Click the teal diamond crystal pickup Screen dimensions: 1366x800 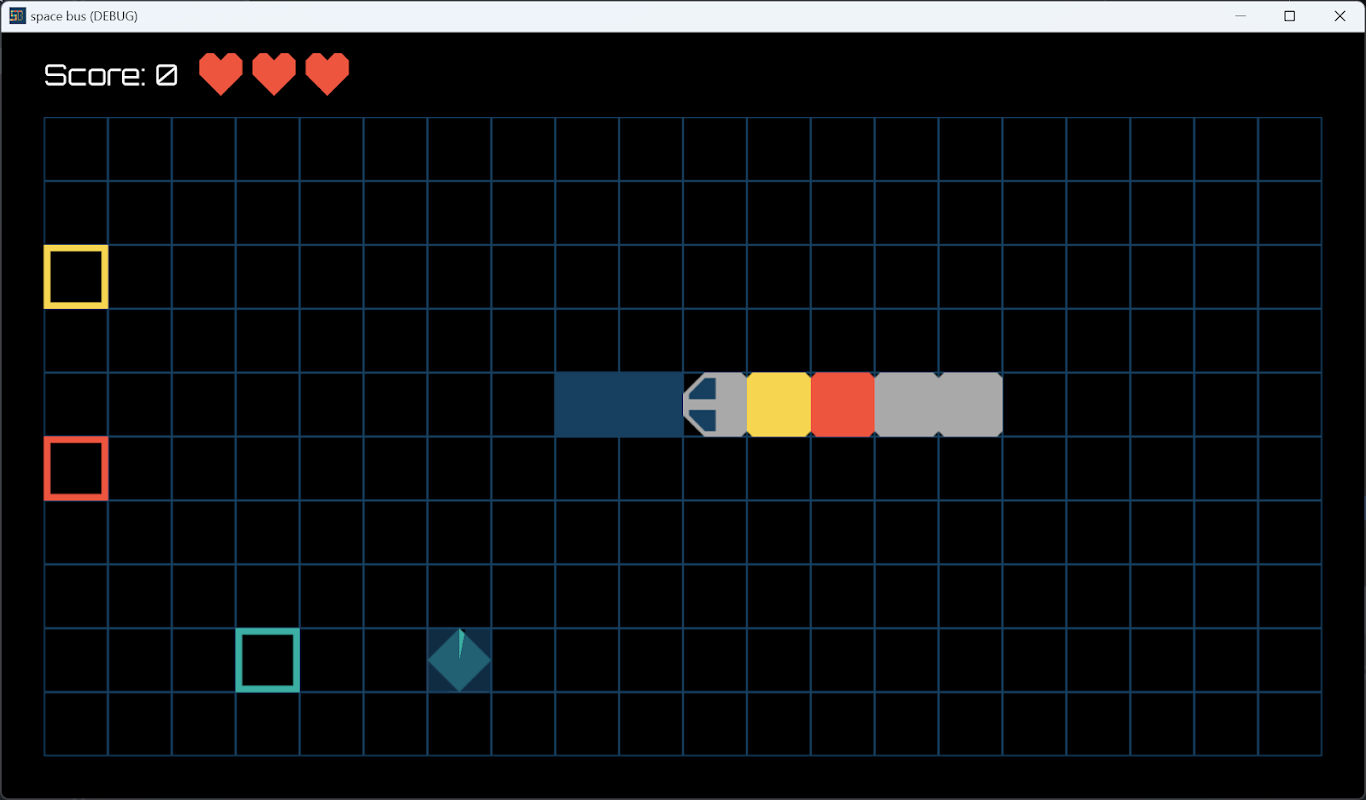coord(460,660)
